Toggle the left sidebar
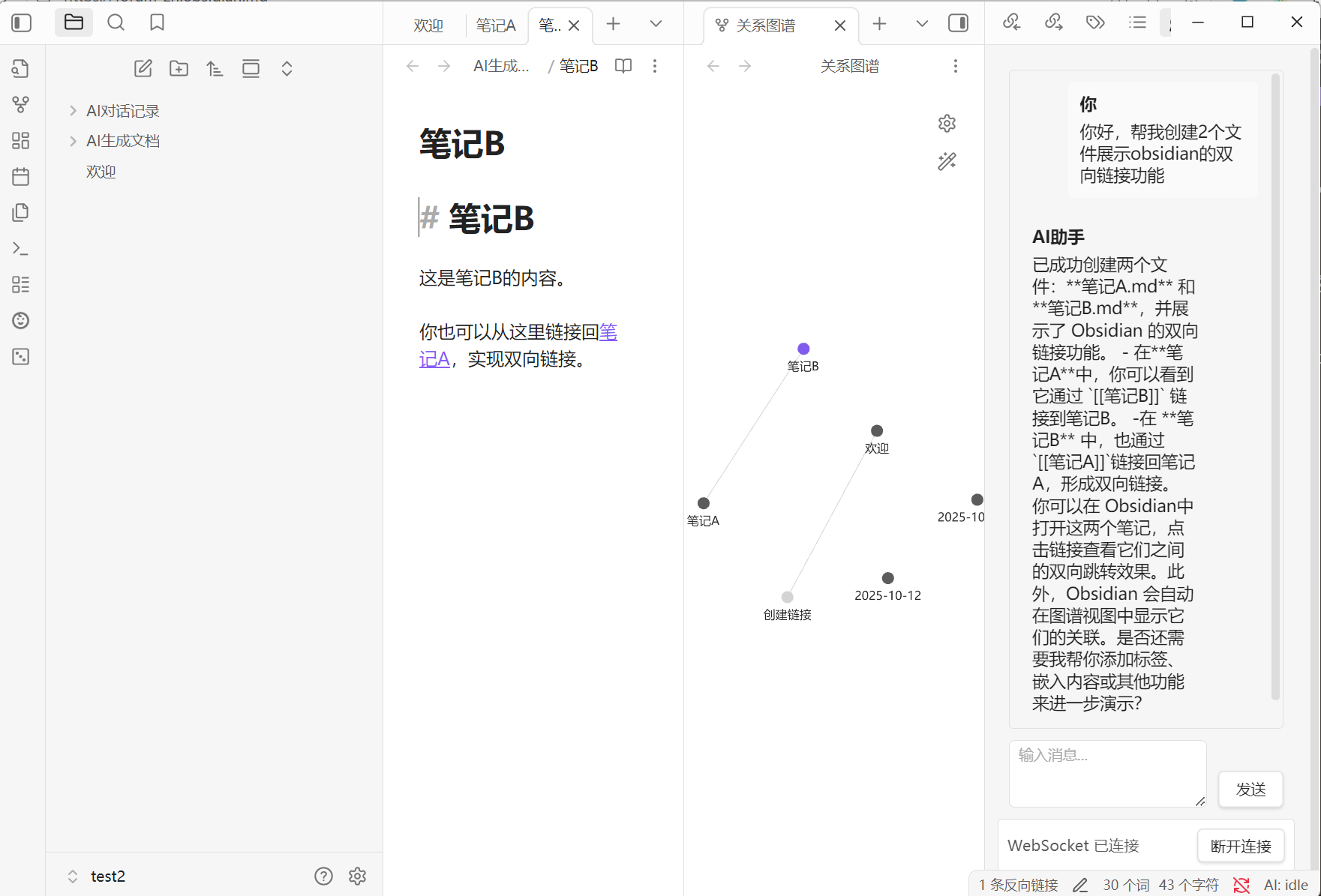The height and width of the screenshot is (896, 1321). point(22,23)
